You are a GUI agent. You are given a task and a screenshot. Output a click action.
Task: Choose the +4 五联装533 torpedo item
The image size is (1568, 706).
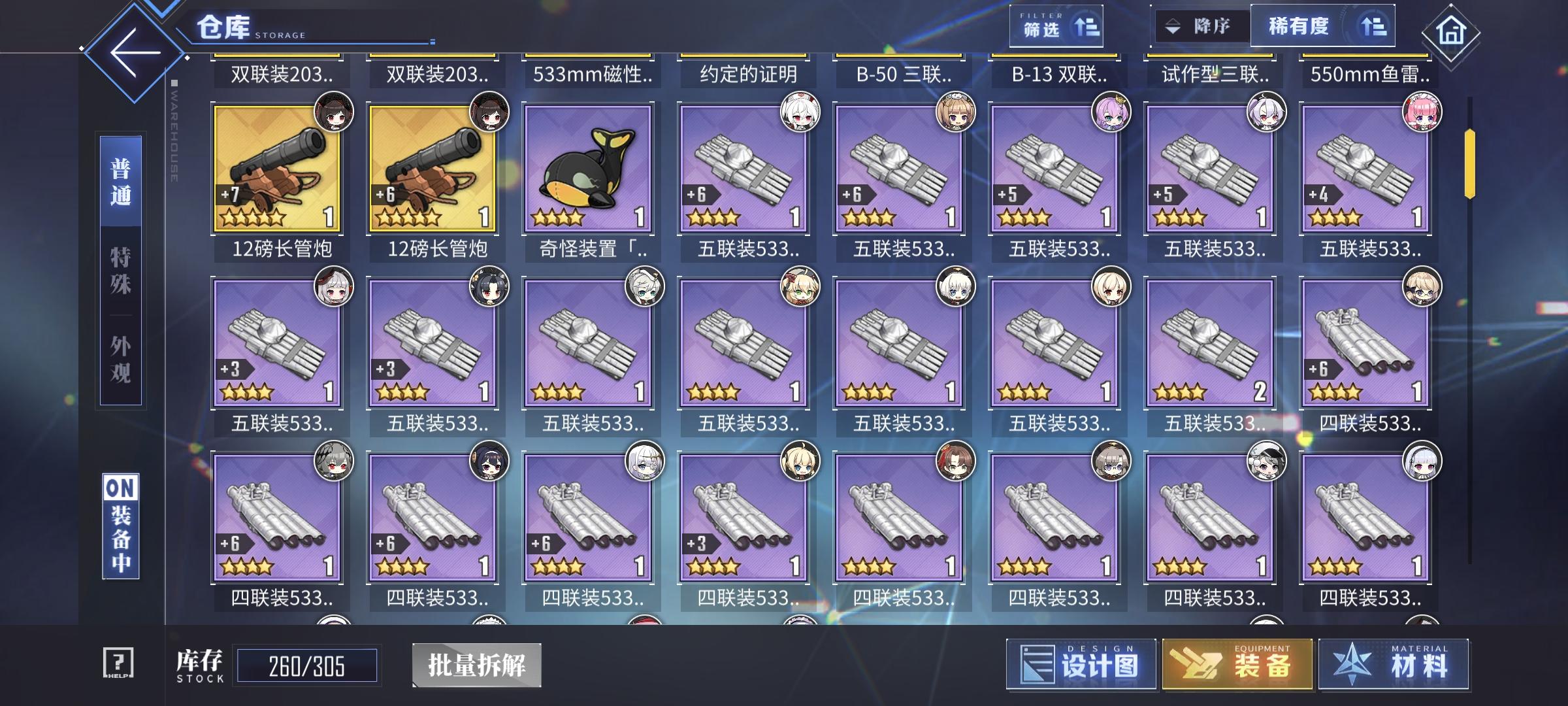pos(1365,167)
